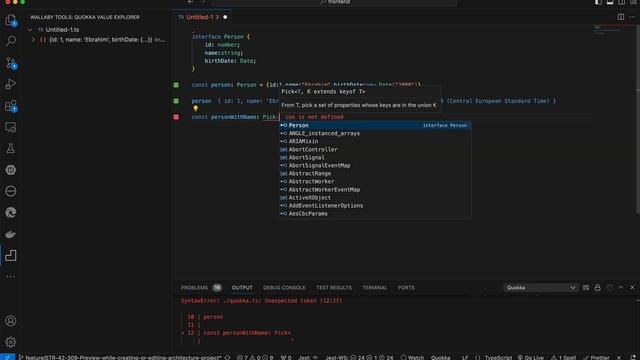
Task: Pick ActiveXObject from suggestions
Action: tap(375, 198)
